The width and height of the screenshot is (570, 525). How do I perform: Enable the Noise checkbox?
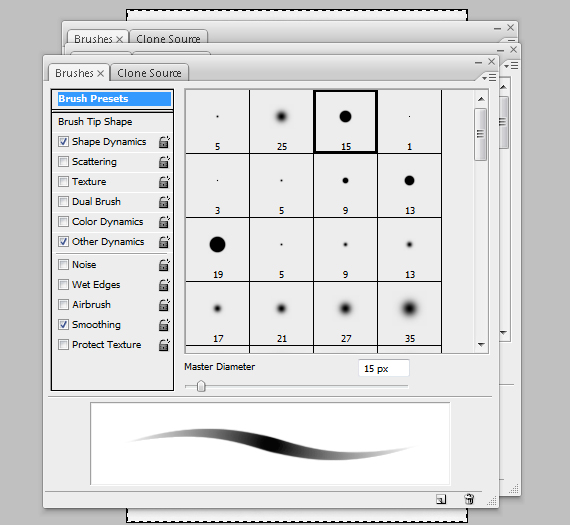pos(63,264)
